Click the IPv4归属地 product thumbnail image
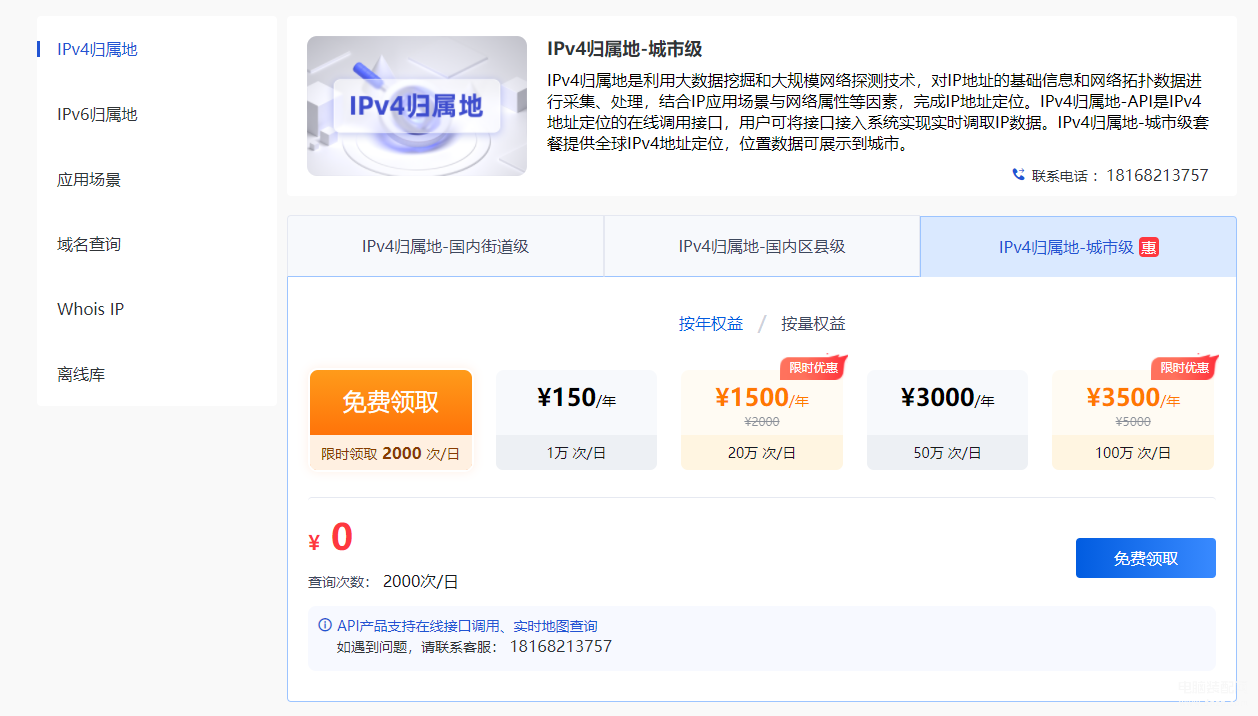The width and height of the screenshot is (1258, 716). [417, 106]
